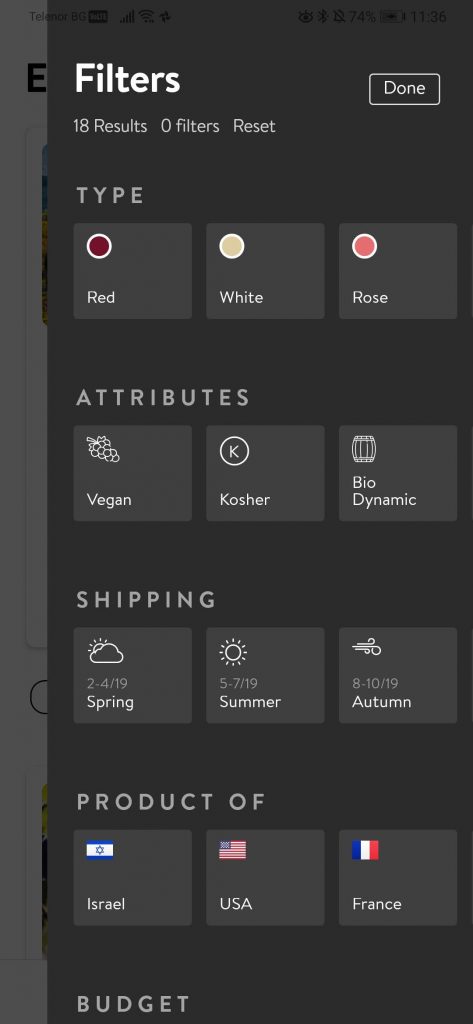Enable Autumn 8-10/19 shipping filter
The image size is (473, 1024).
398,675
